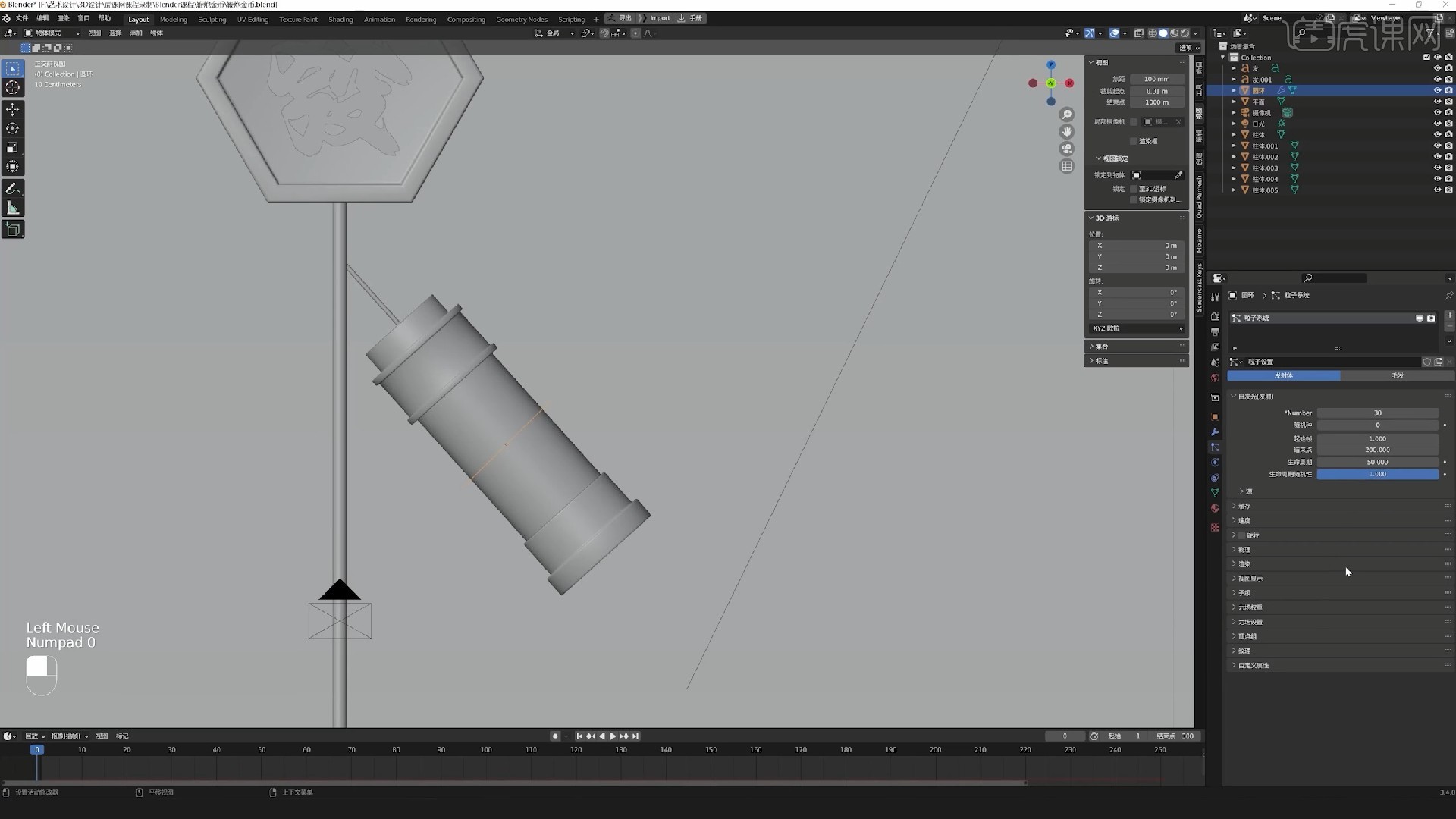Switch orthographic/perspective grid icon
Viewport: 1456px width, 819px height.
click(x=1067, y=166)
